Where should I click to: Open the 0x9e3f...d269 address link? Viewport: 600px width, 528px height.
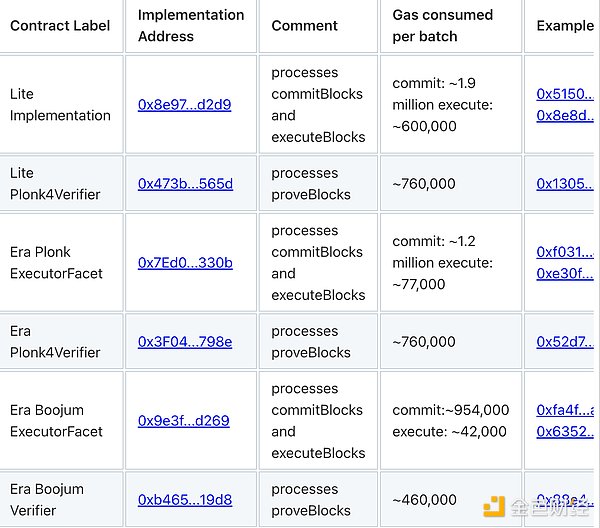[x=184, y=420]
